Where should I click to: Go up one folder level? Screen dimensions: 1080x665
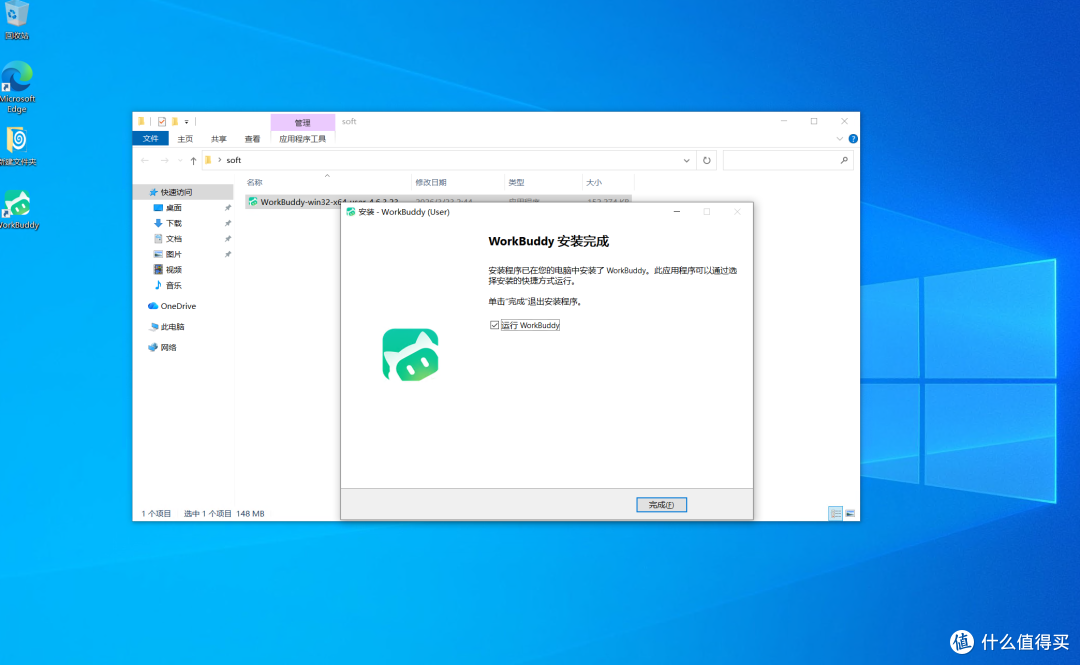click(x=193, y=160)
